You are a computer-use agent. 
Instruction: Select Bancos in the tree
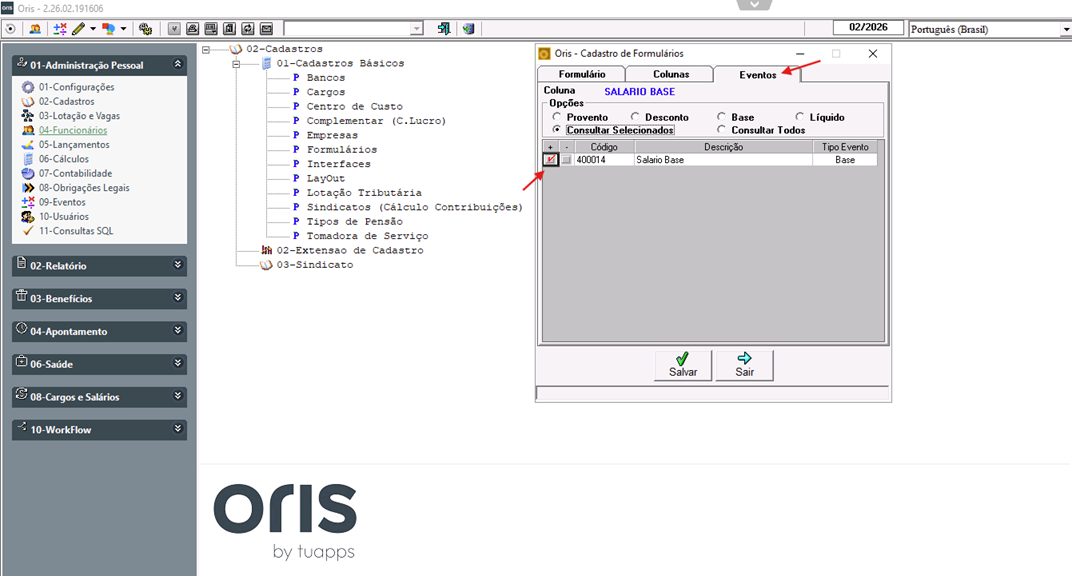pyautogui.click(x=326, y=78)
